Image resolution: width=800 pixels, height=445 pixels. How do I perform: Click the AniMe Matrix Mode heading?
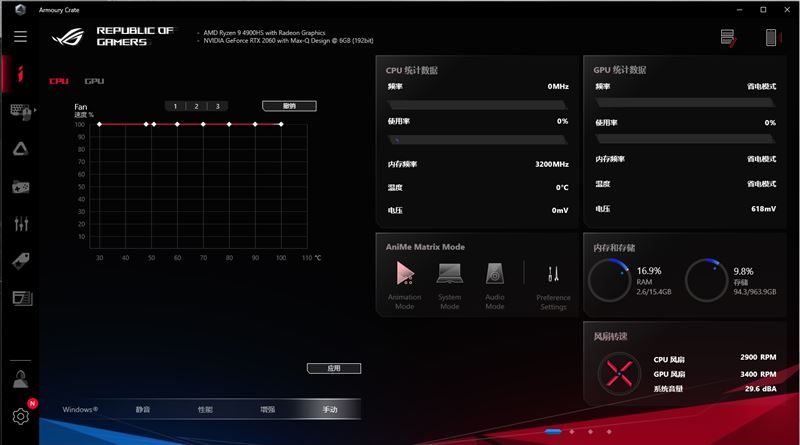pos(425,247)
